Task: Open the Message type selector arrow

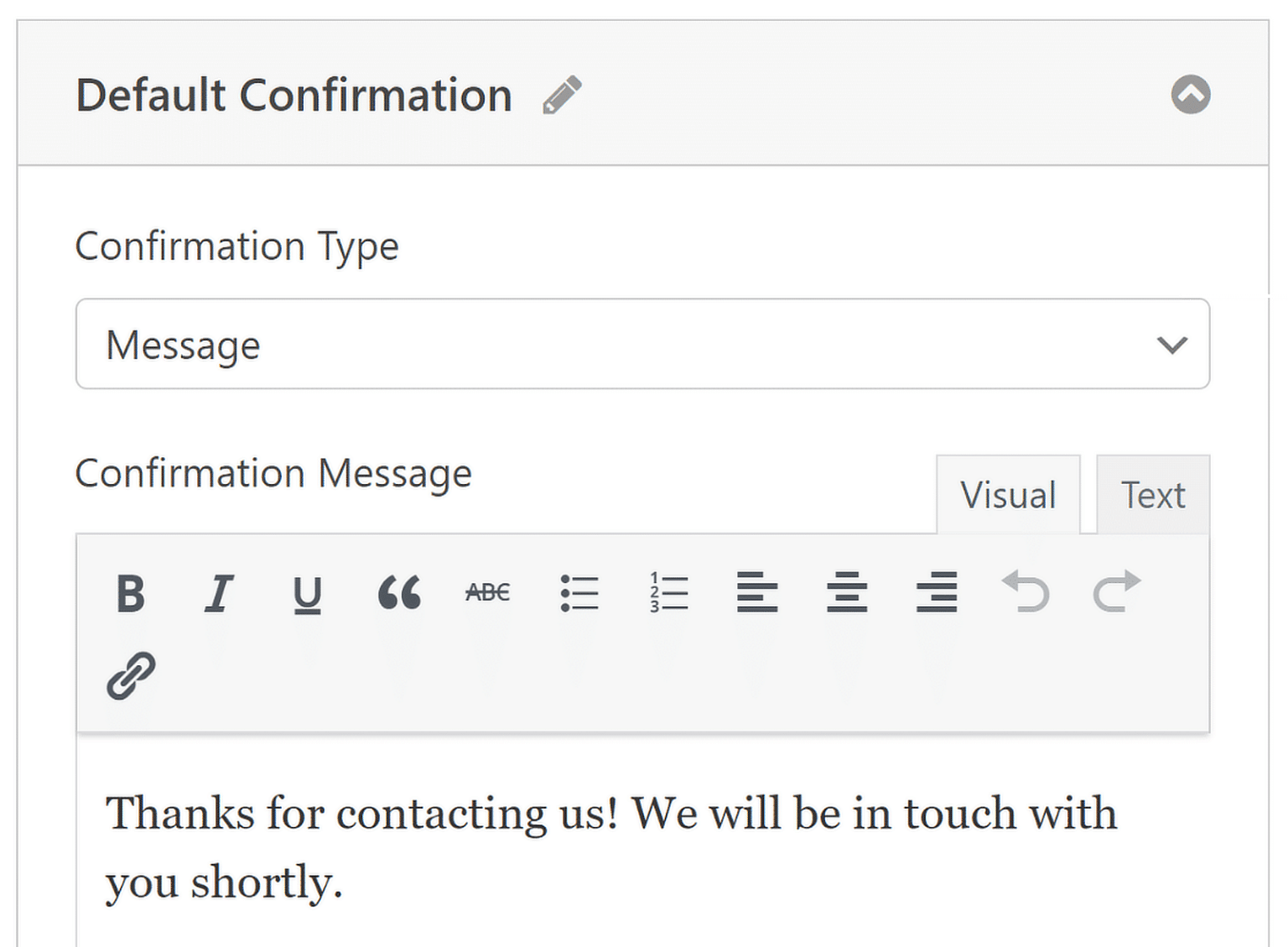Action: (x=1174, y=344)
